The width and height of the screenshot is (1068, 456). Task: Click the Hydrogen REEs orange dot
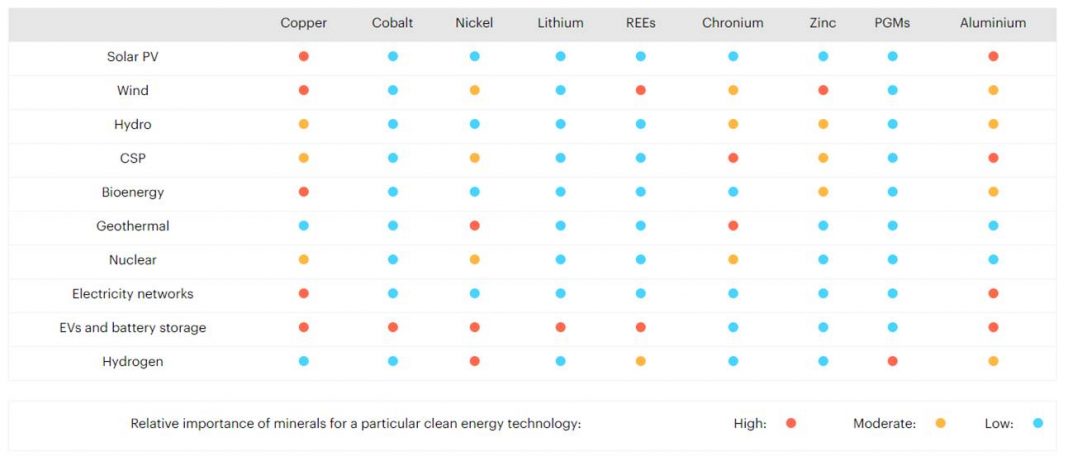[x=640, y=361]
